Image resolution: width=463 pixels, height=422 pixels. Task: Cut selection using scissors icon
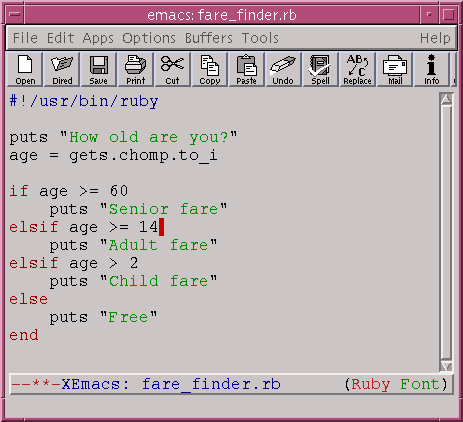[173, 69]
